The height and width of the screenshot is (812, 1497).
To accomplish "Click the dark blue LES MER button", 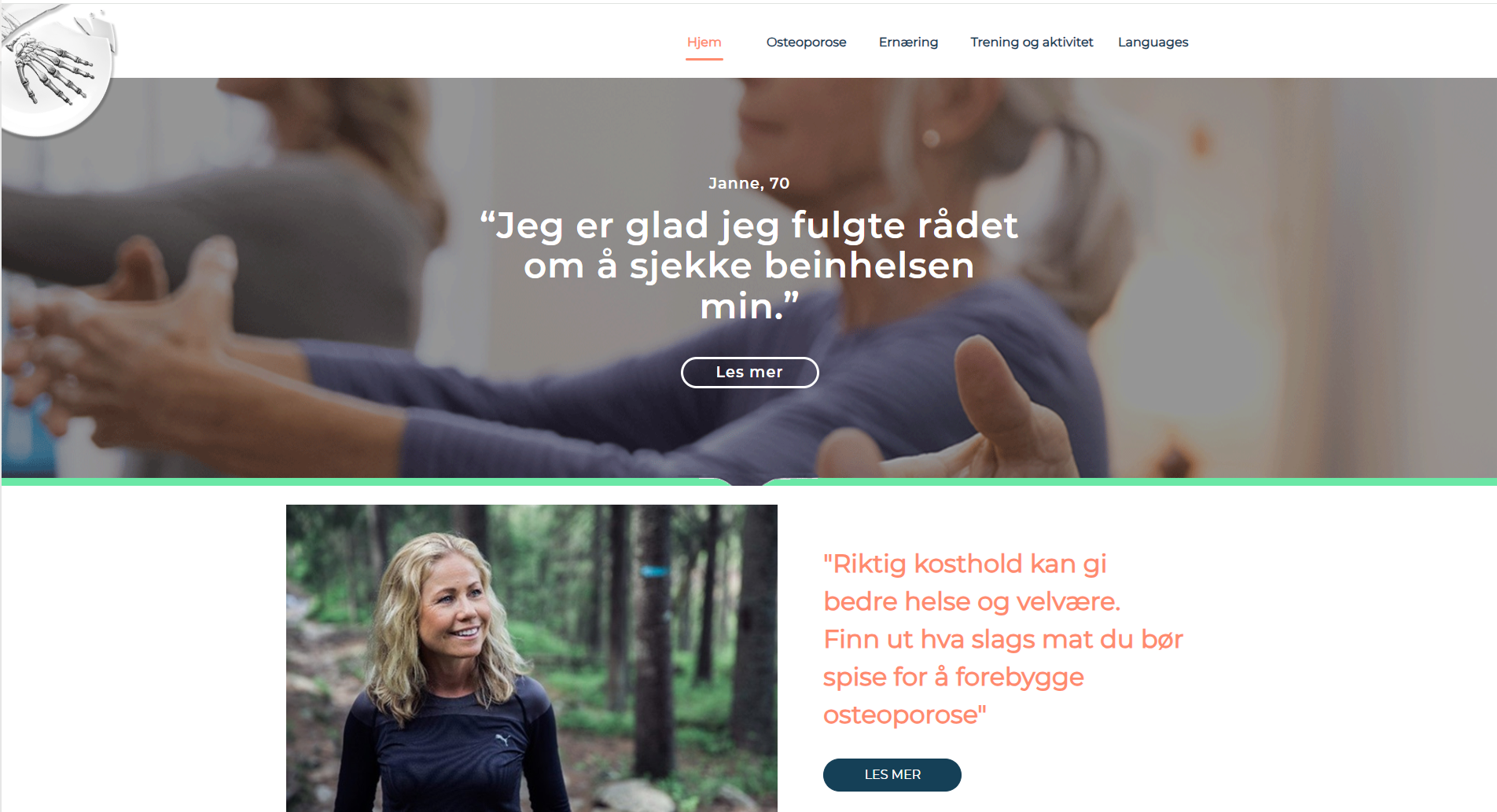I will pos(892,774).
